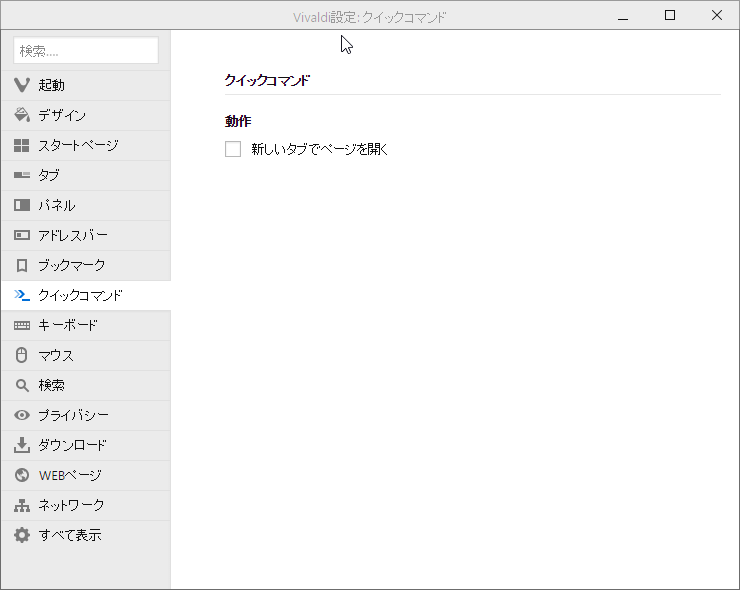This screenshot has width=740, height=590.
Task: Click the gear icon beside すべて表示
Action: pyautogui.click(x=22, y=535)
